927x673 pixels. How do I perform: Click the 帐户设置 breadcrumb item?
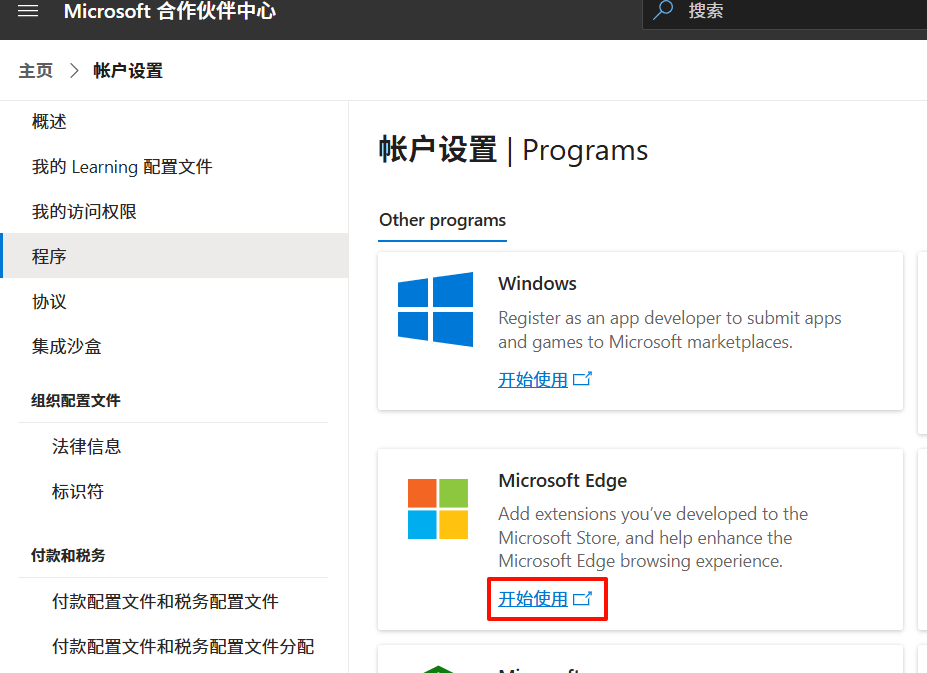point(128,71)
